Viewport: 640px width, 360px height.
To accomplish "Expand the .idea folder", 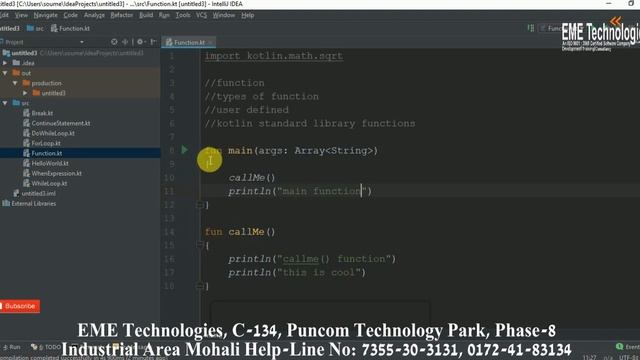I will [x=5, y=63].
